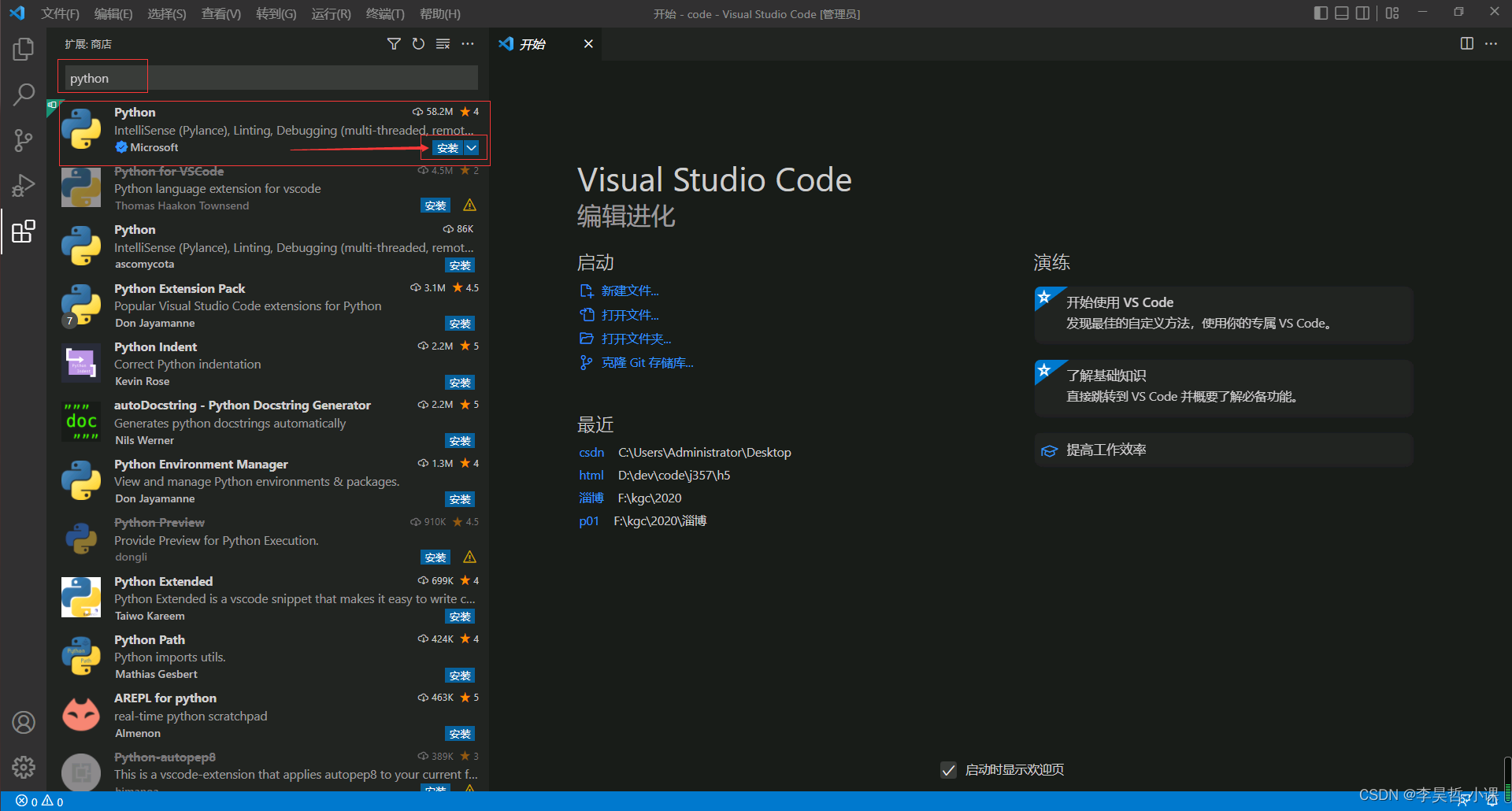Image resolution: width=1512 pixels, height=811 pixels.
Task: Install the Python Extension Pack
Action: [460, 324]
